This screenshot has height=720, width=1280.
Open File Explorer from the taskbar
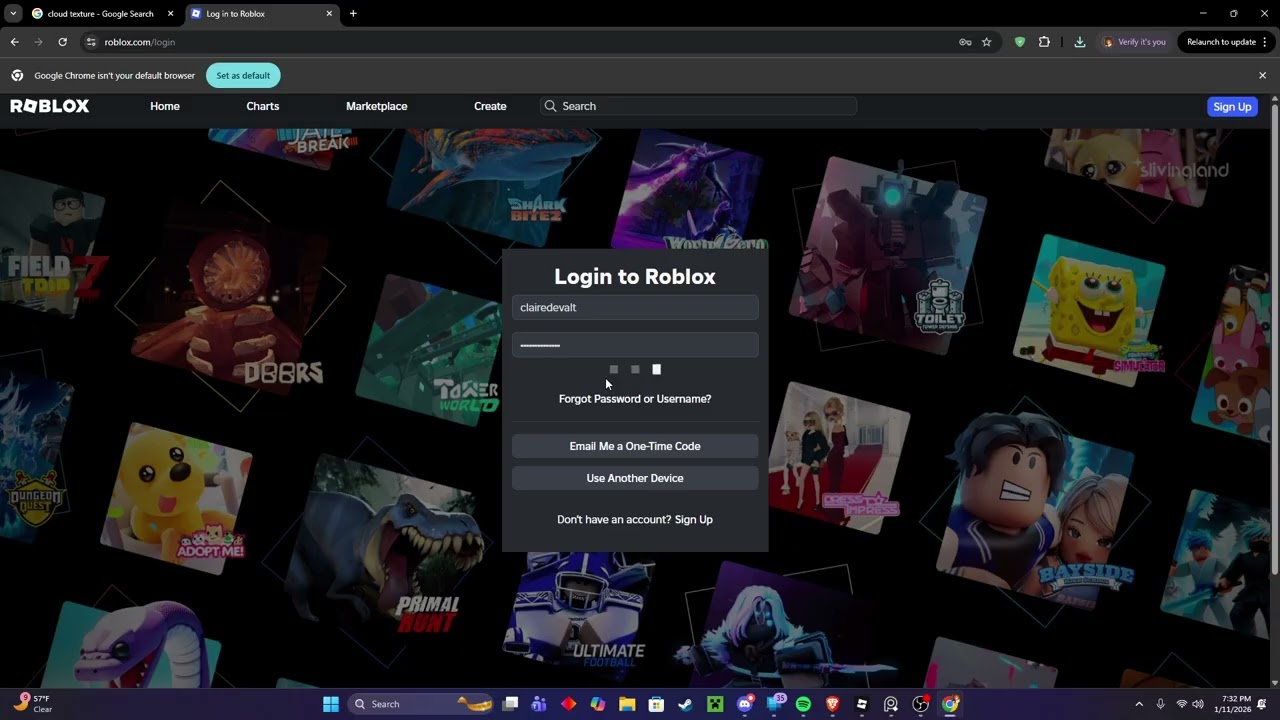[627, 704]
